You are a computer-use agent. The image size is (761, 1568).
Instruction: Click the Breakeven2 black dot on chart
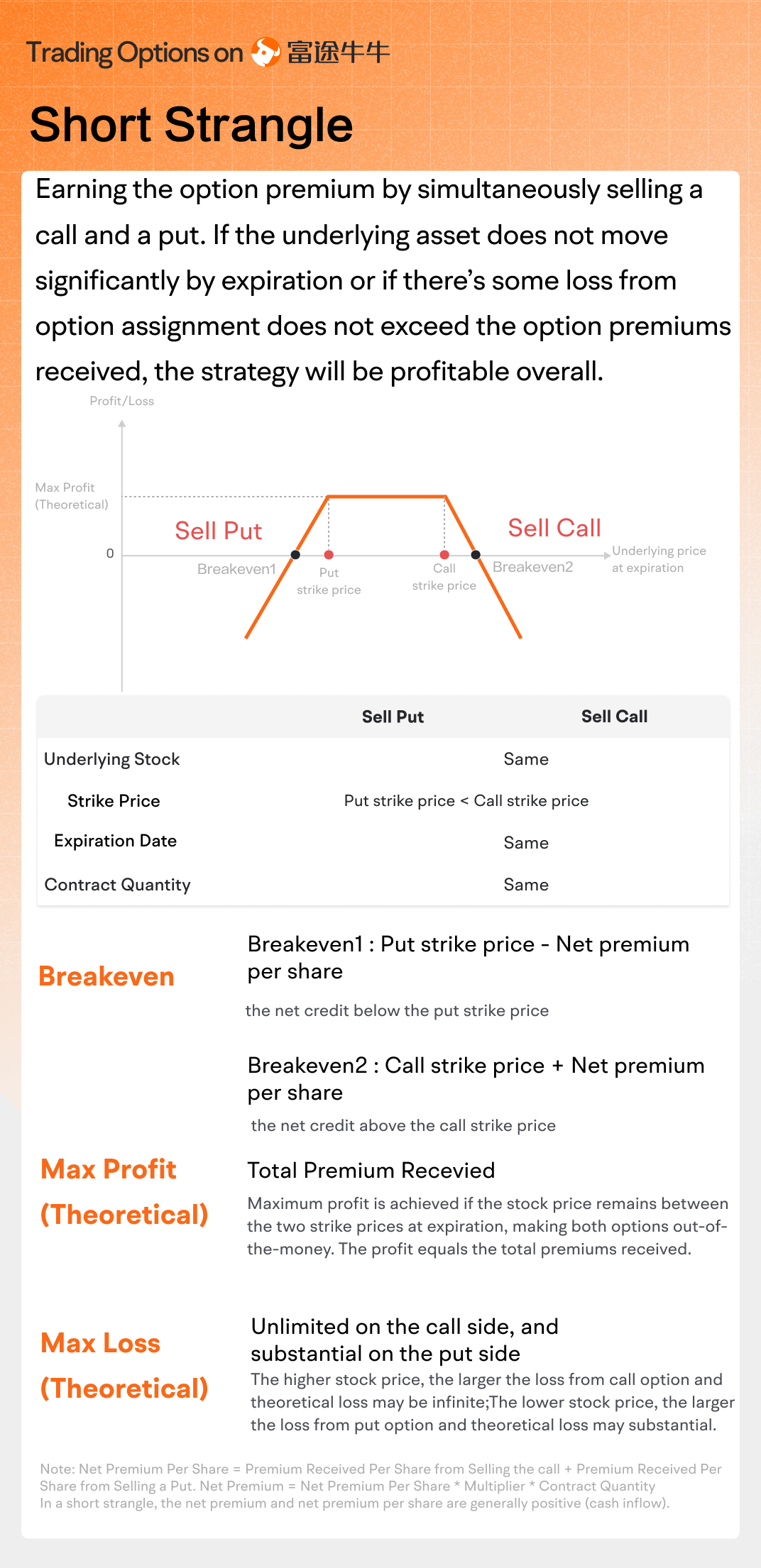476,555
